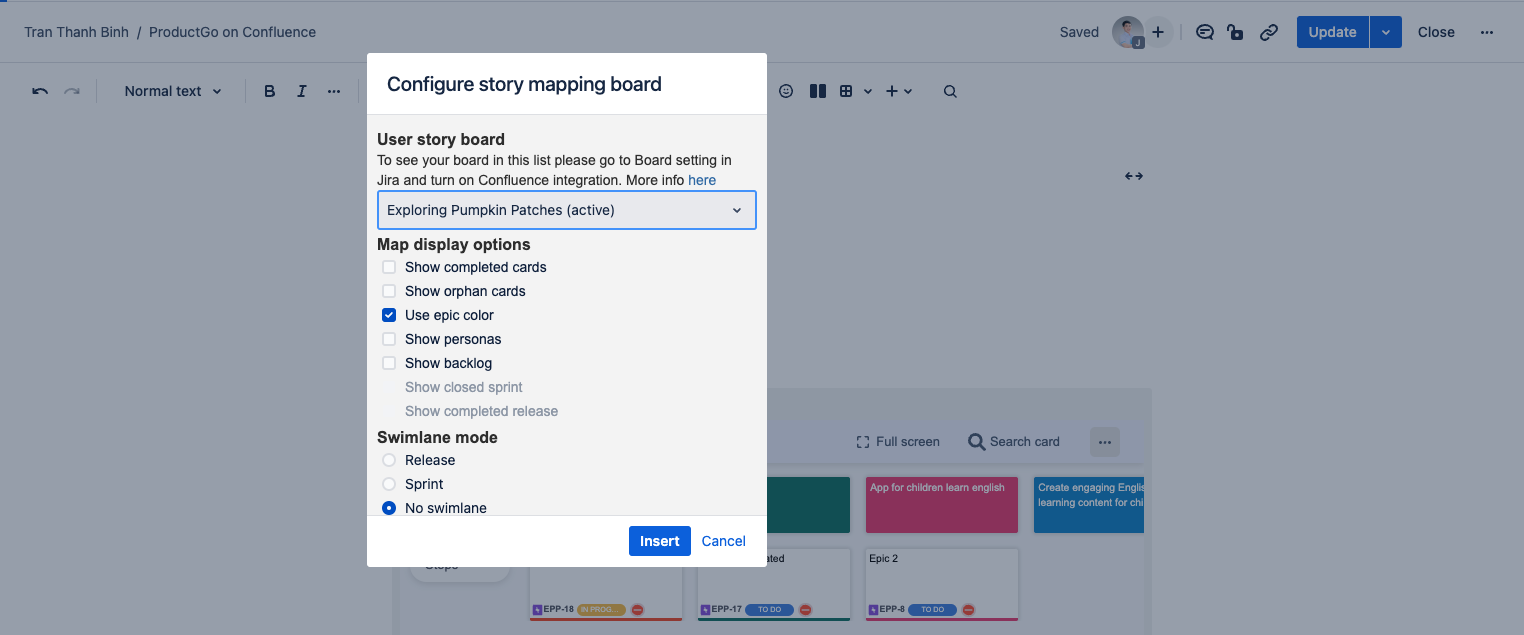Image resolution: width=1524 pixels, height=635 pixels.
Task: Toggle italic text formatting
Action: pyautogui.click(x=301, y=91)
